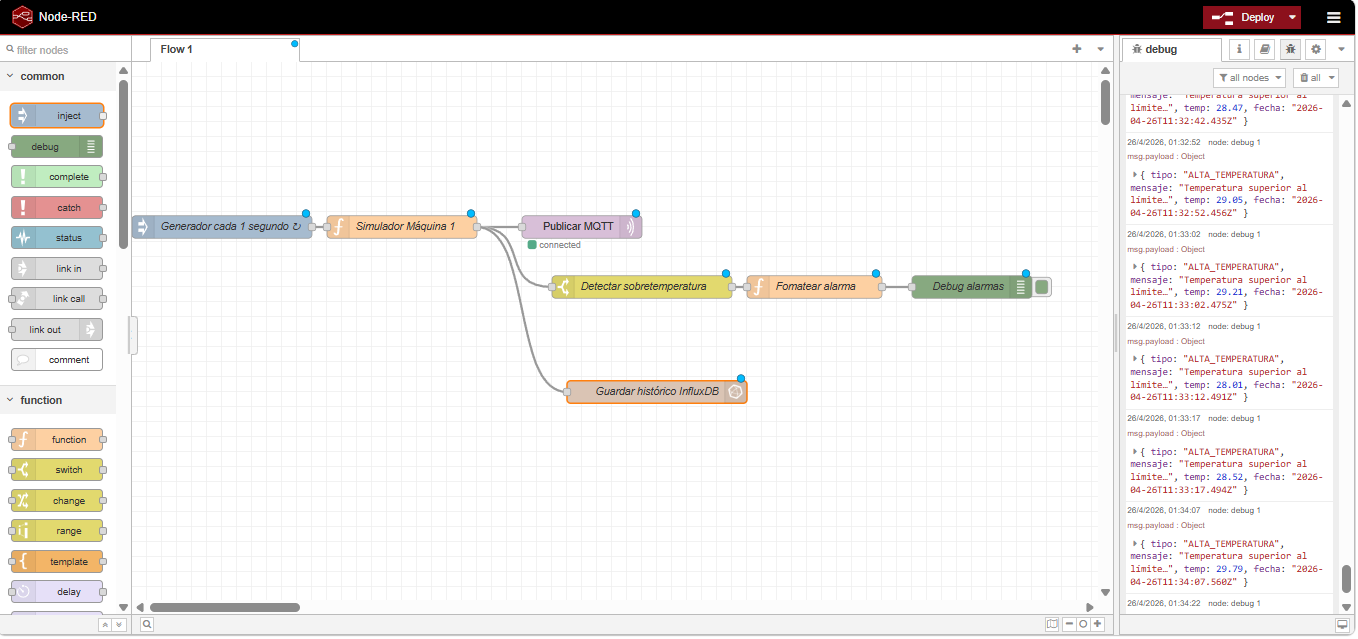Screen dimensions: 1358x639
Task: Select the delay node in the palette
Action: pos(57,592)
